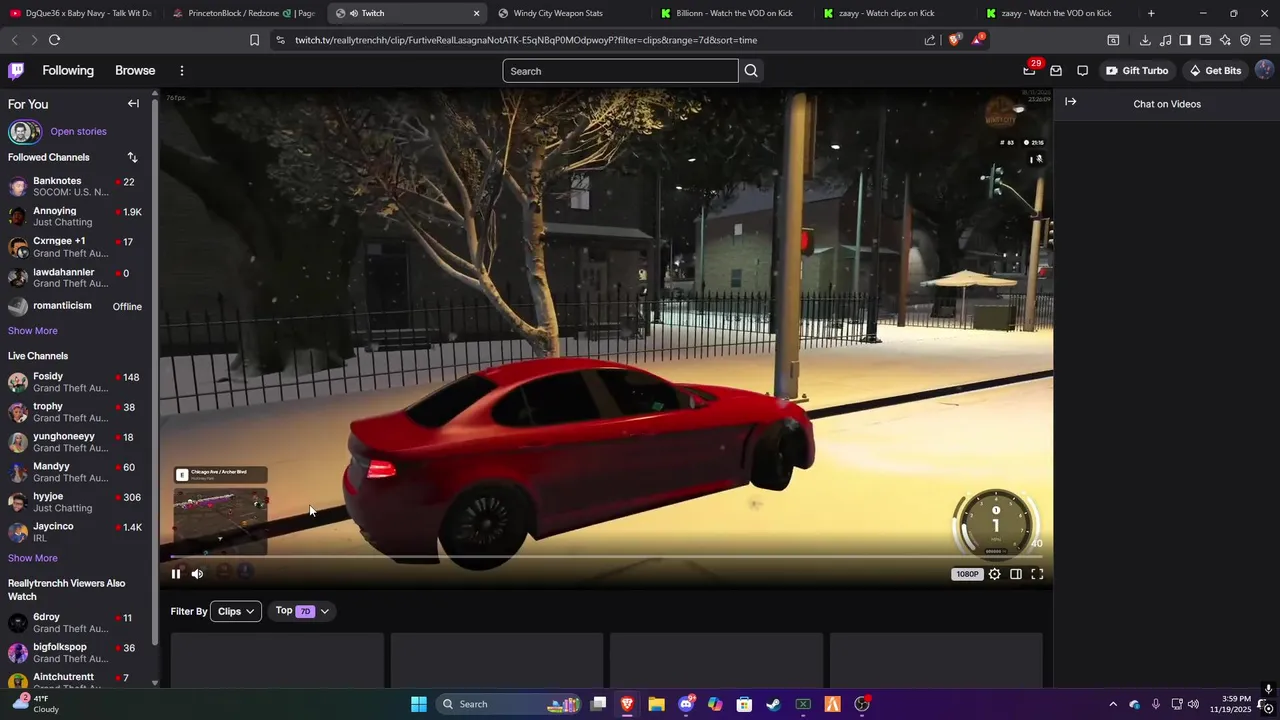The image size is (1280, 720).
Task: Open Brave downloads icon
Action: click(1145, 40)
